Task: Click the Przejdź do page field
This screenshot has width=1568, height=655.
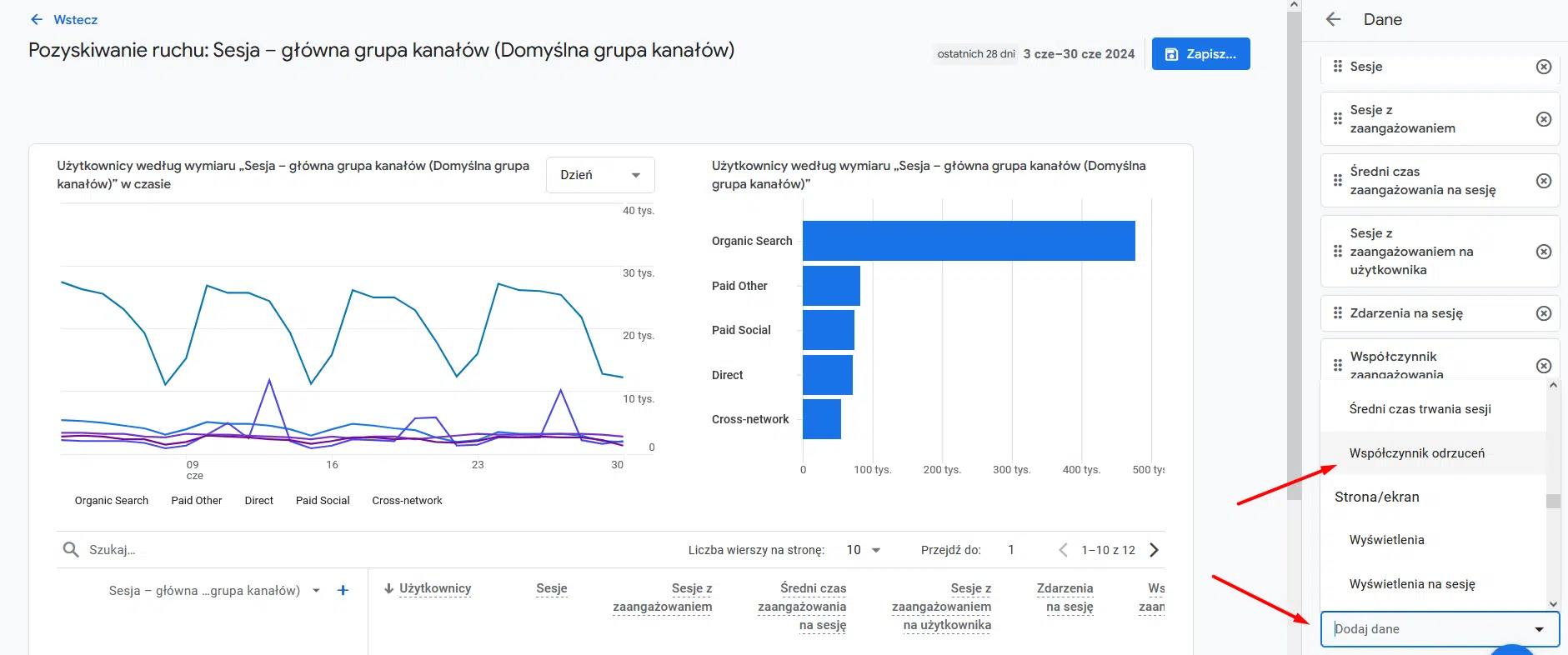Action: coord(1011,550)
